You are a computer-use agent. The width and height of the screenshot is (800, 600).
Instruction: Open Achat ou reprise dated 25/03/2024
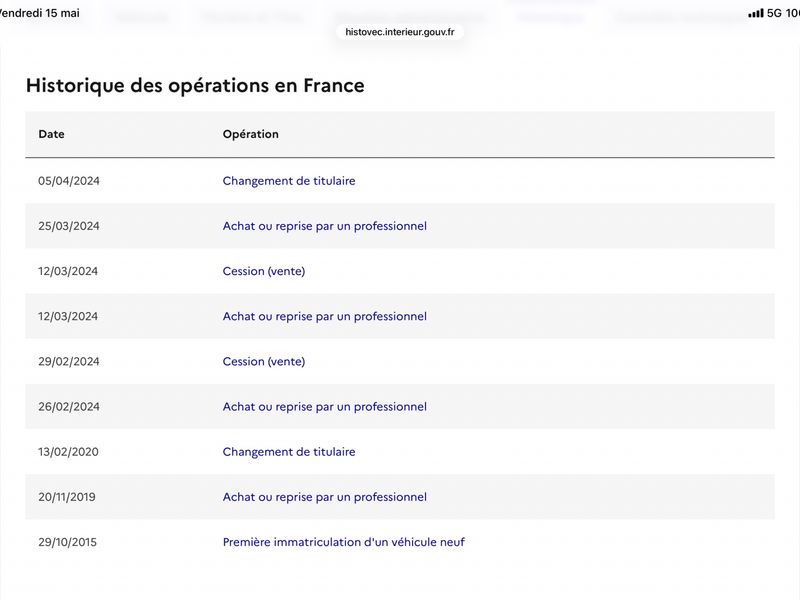324,226
